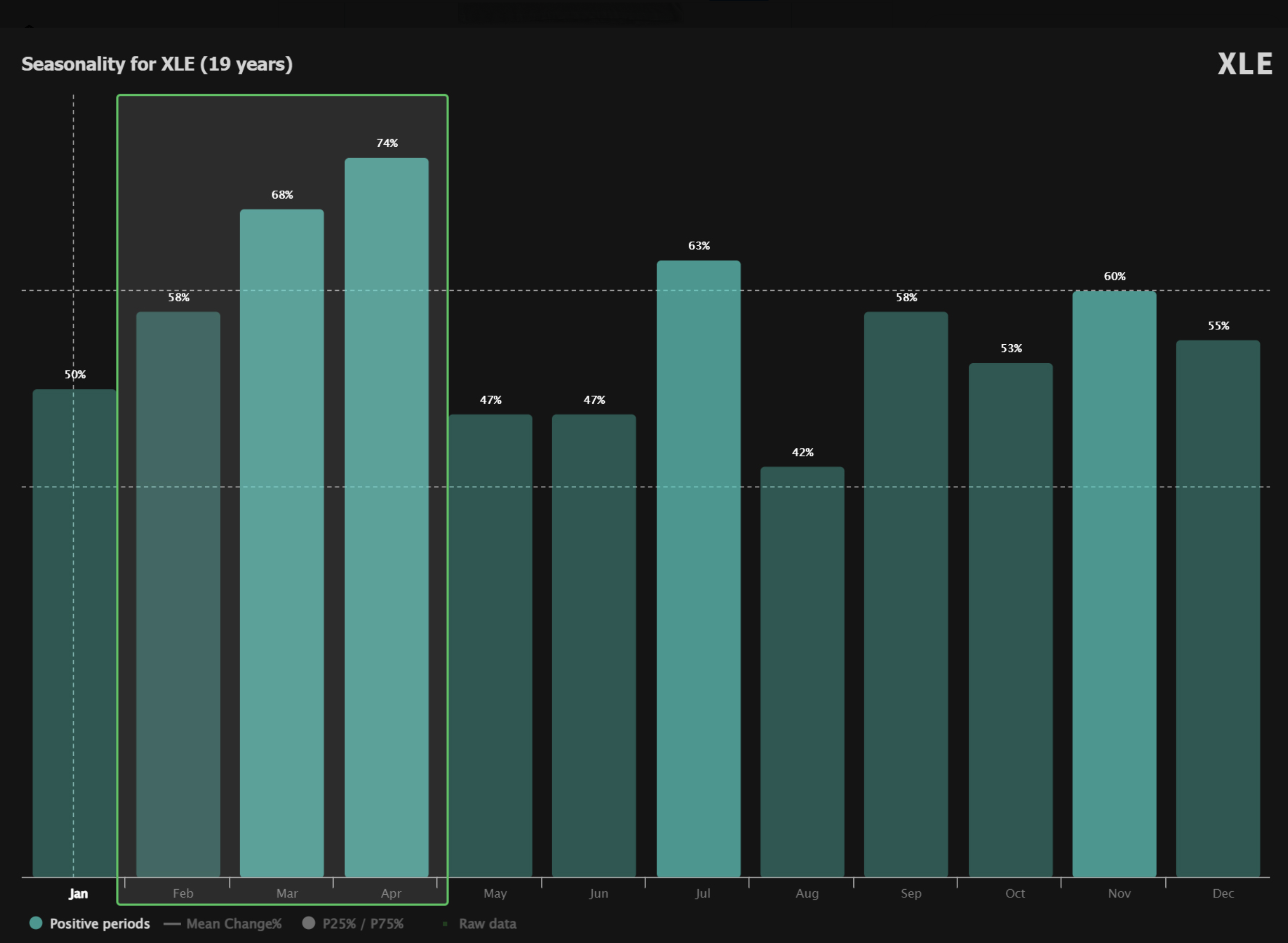Screen dimensions: 1288x943
Task: Click the 42% value above August
Action: tap(802, 452)
